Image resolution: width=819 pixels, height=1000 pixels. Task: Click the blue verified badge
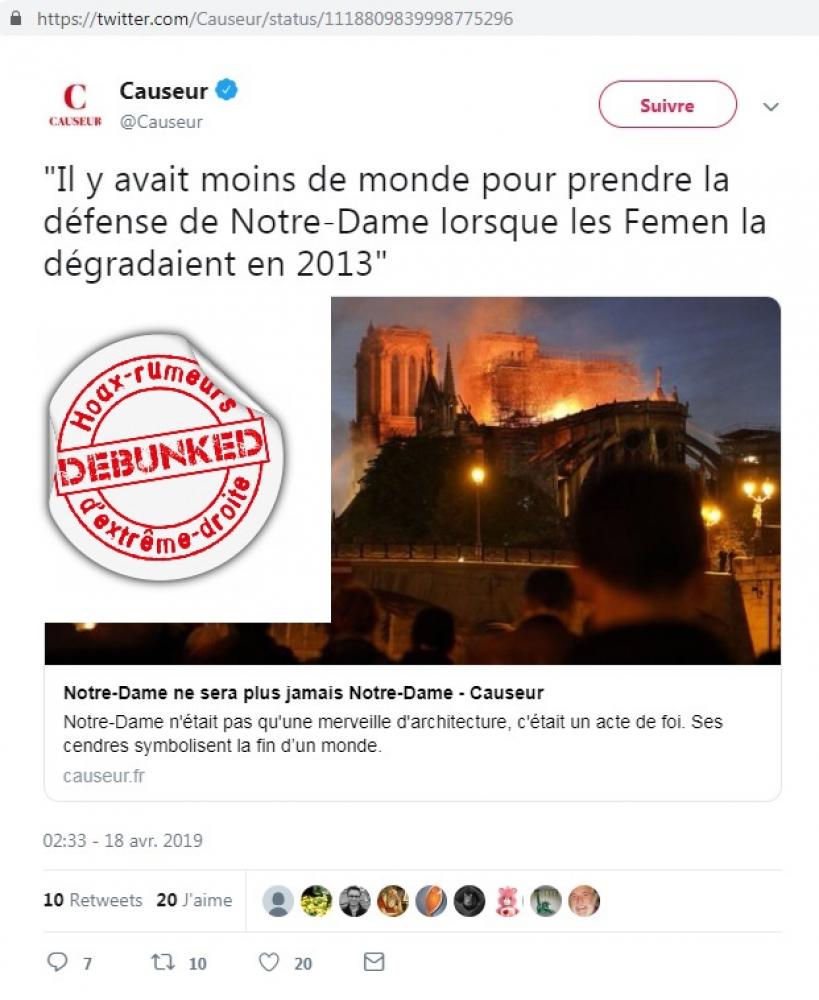pos(226,89)
